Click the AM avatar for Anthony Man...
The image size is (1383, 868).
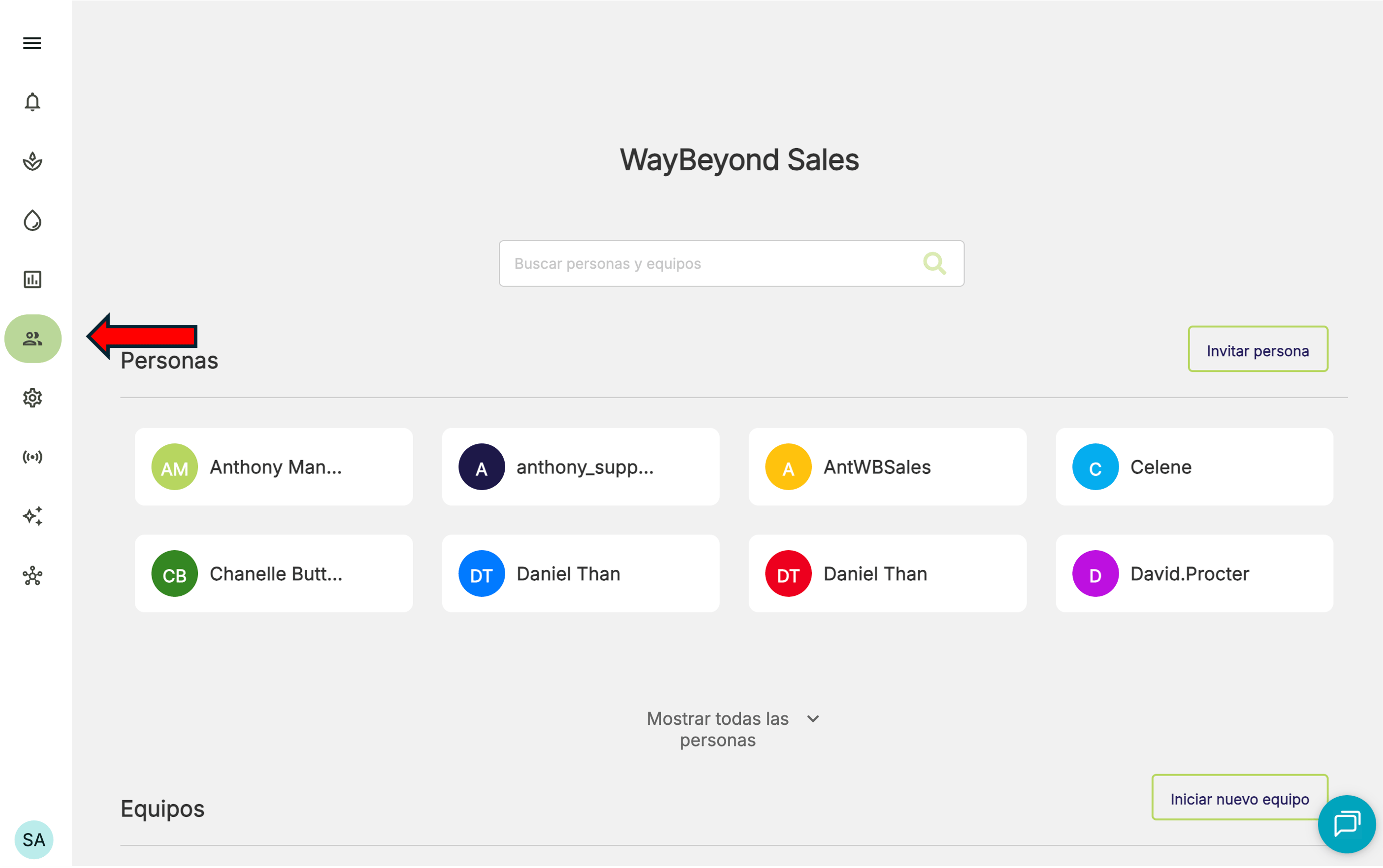[x=175, y=466]
